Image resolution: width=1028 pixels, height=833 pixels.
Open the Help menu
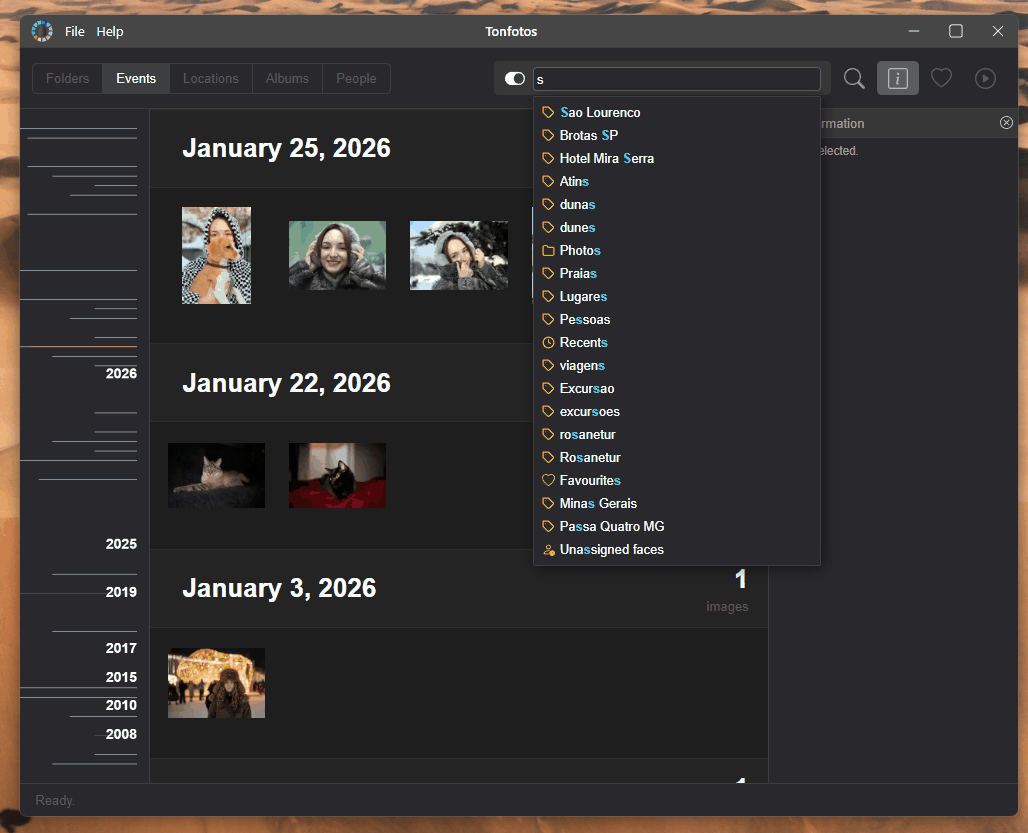[x=109, y=31]
